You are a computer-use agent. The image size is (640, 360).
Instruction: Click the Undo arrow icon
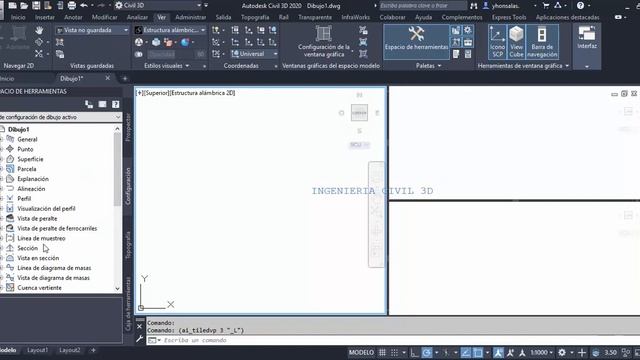pyautogui.click(x=84, y=5)
